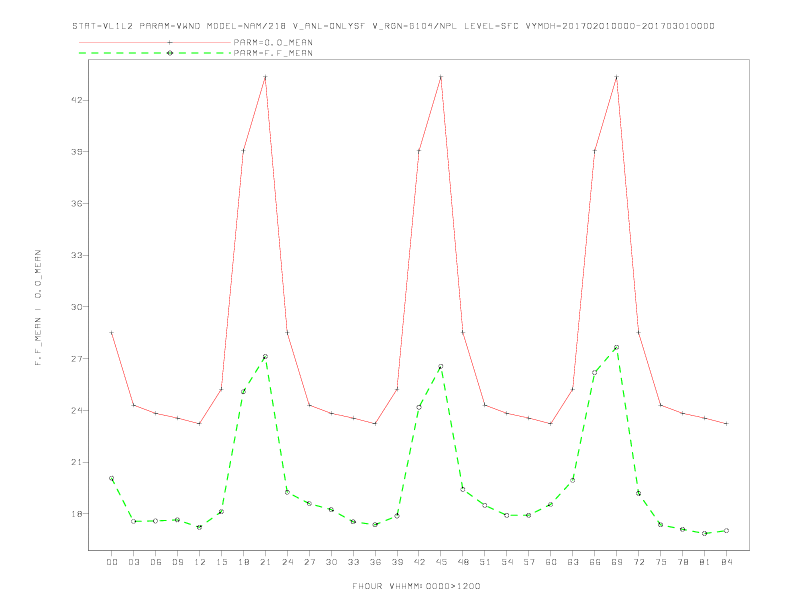Click x-axis forecast hour label 81
The width and height of the screenshot is (792, 612).
[x=705, y=562]
